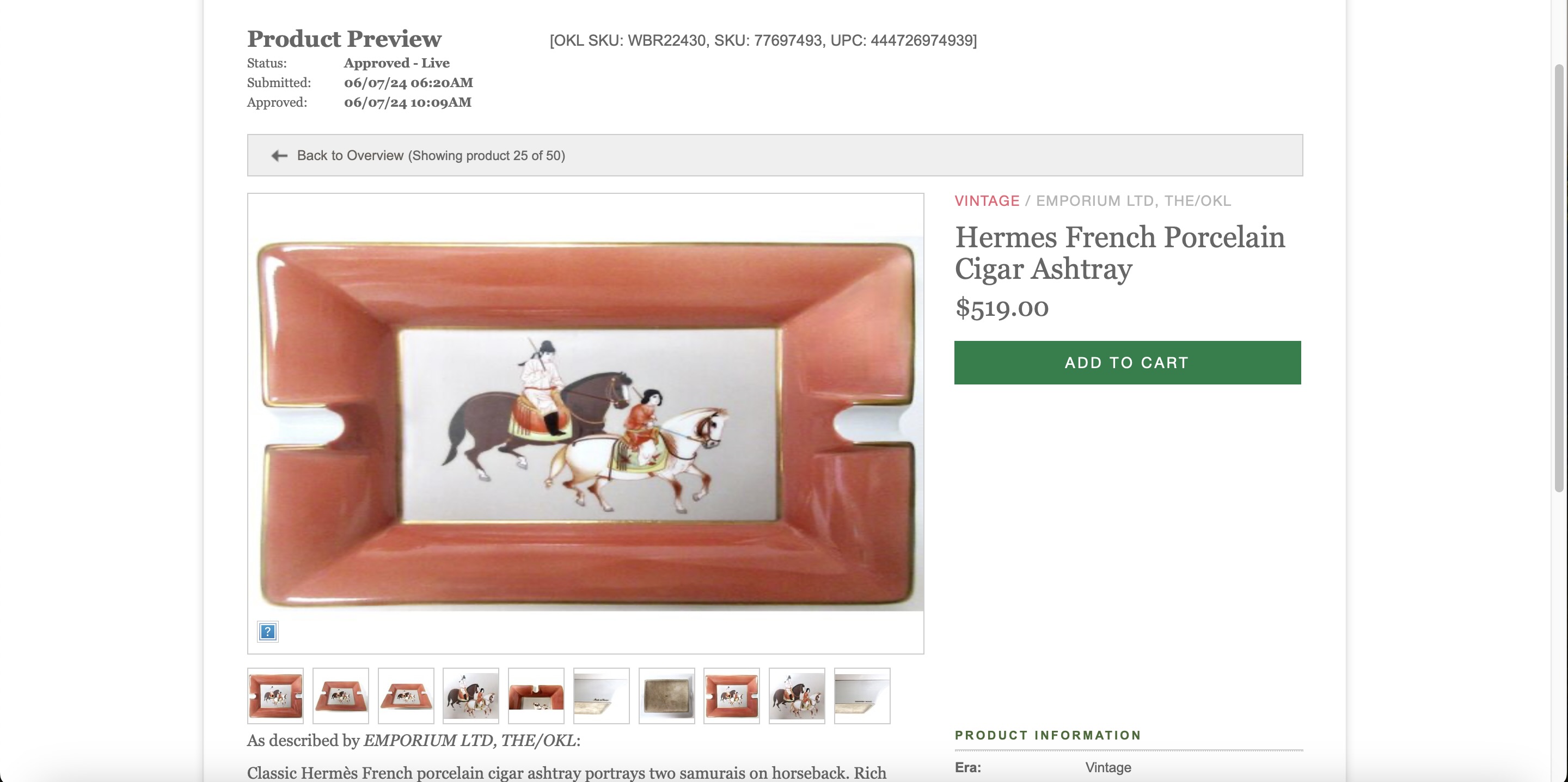Select the tenth thumbnail in the gallery
The width and height of the screenshot is (1568, 782).
(x=862, y=695)
